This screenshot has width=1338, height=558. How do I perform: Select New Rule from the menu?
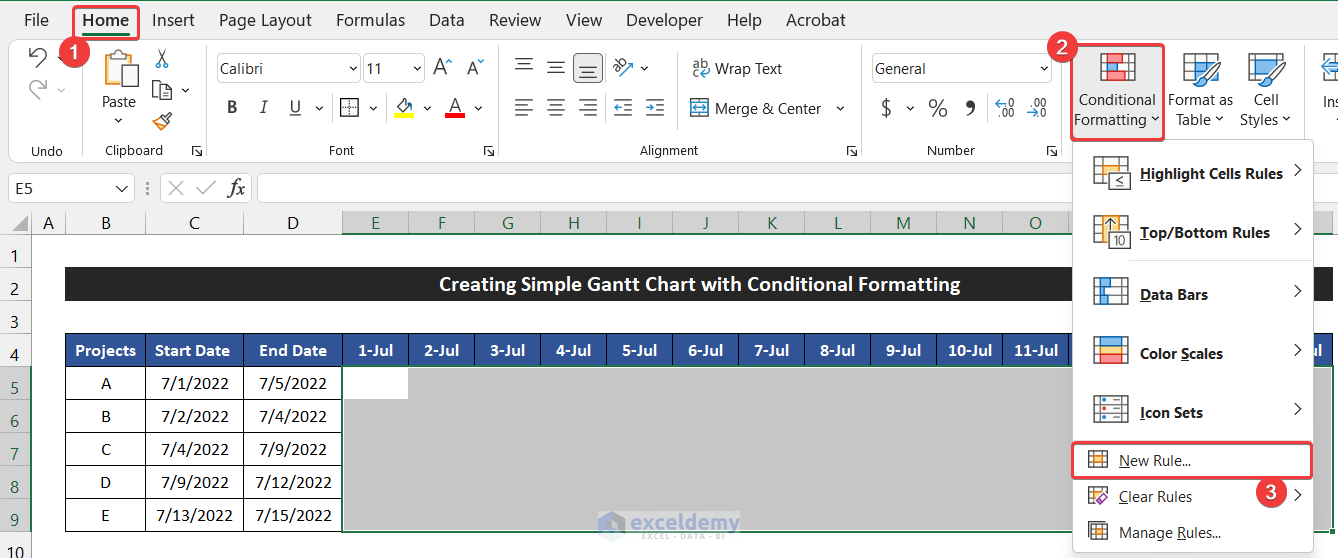coord(1155,461)
